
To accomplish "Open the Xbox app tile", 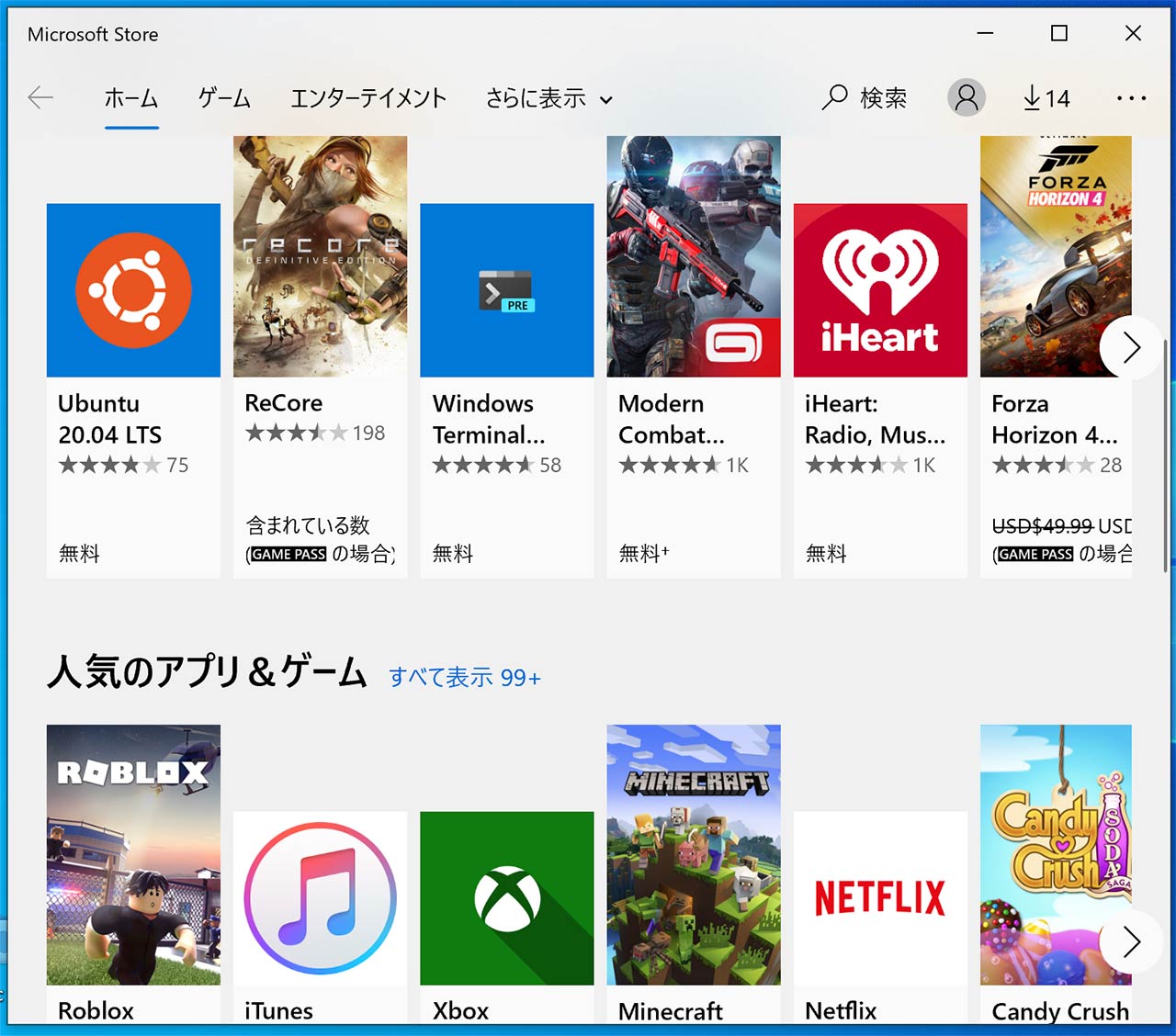I will tap(506, 898).
